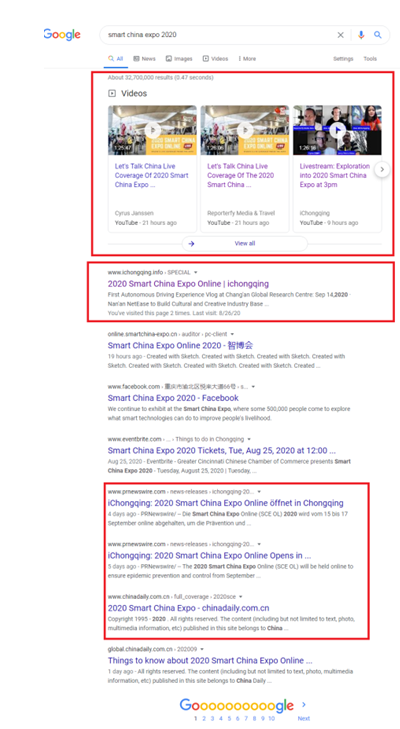Switch to the Images tab
Image resolution: width=400 pixels, height=729 pixels.
click(179, 59)
